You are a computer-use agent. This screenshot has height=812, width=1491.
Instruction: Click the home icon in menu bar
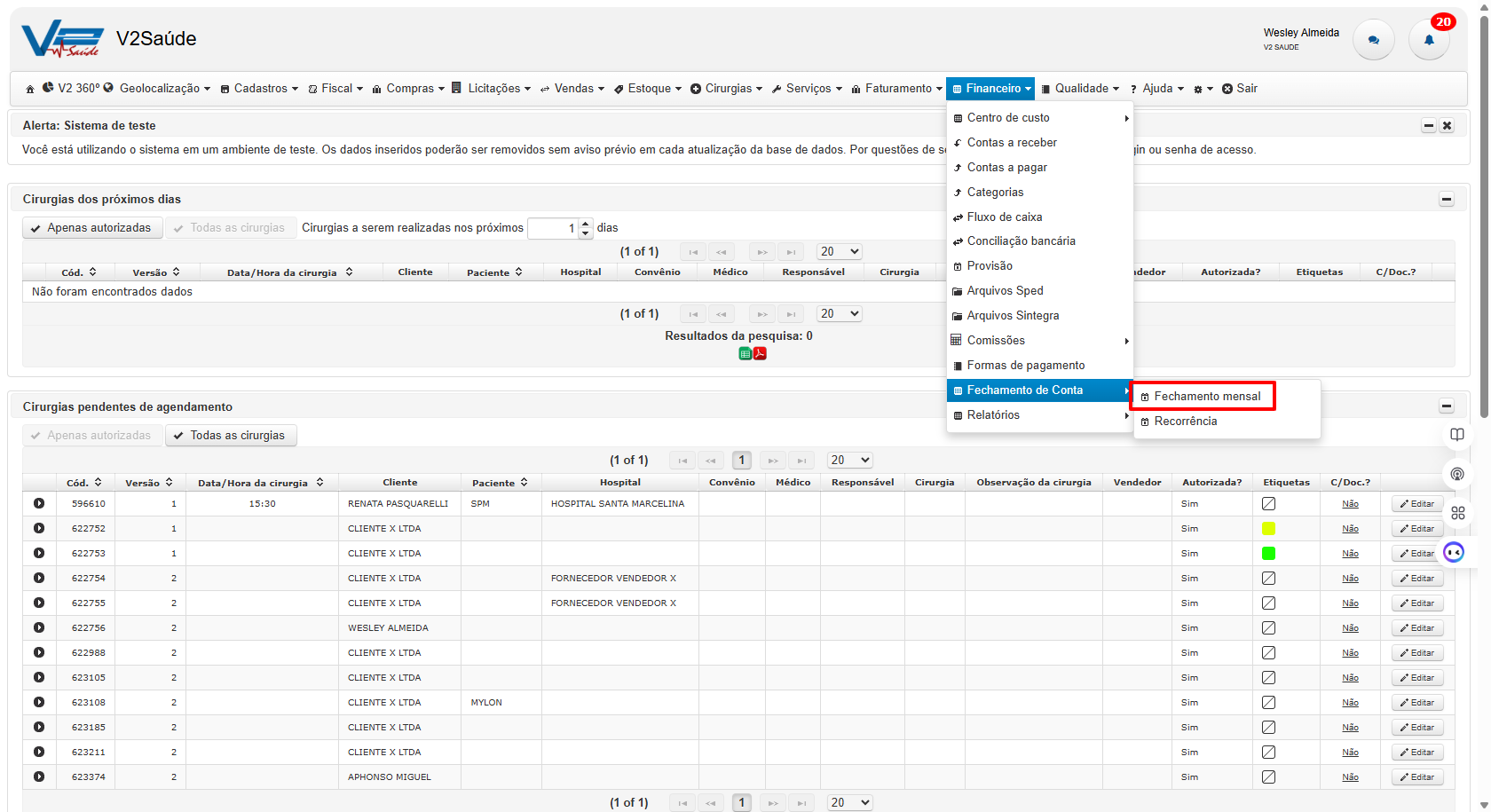30,89
